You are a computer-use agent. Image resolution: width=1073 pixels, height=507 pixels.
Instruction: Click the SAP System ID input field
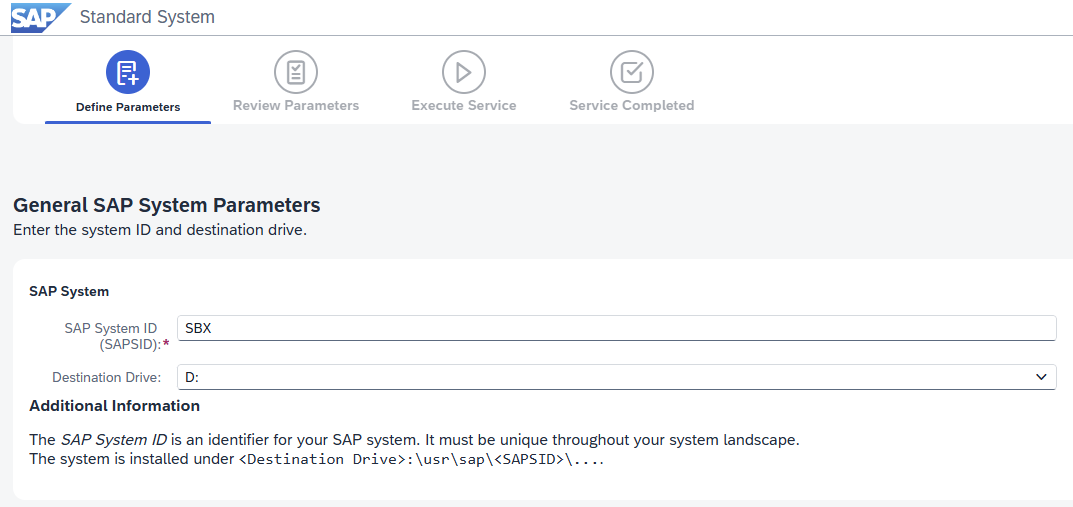click(x=617, y=328)
